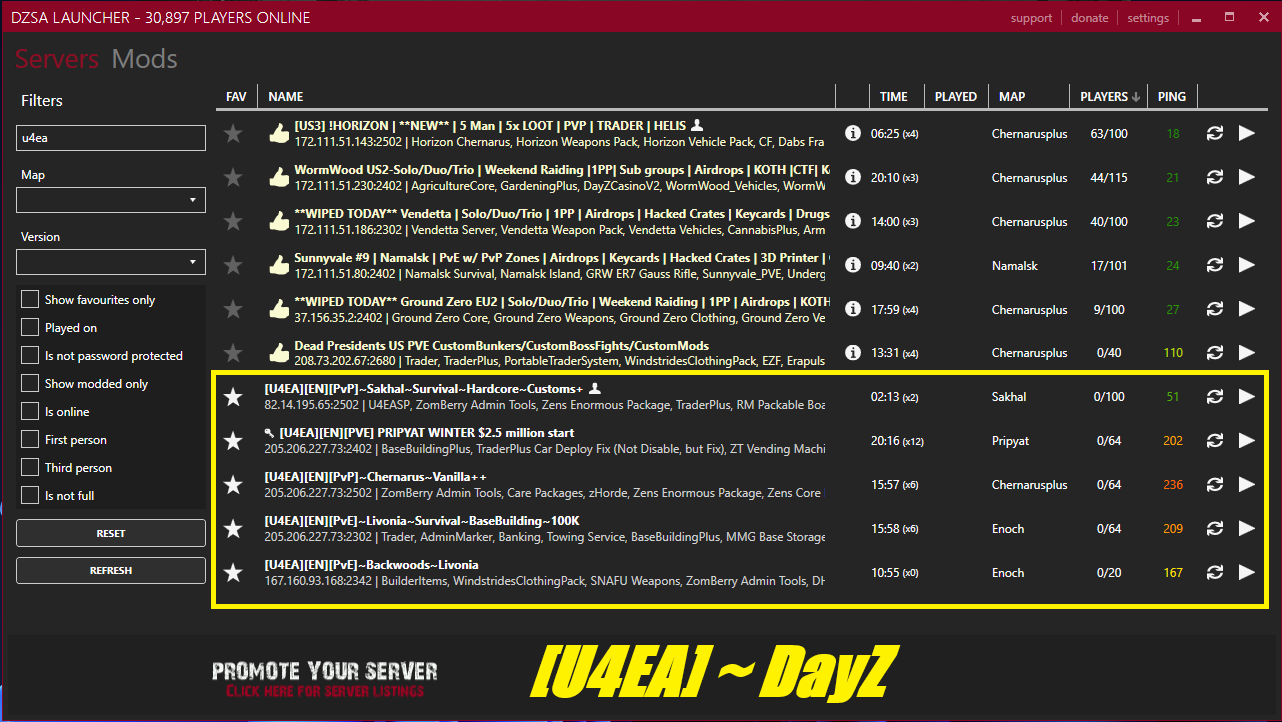
Task: Toggle First person filter checkbox
Action: click(x=30, y=440)
